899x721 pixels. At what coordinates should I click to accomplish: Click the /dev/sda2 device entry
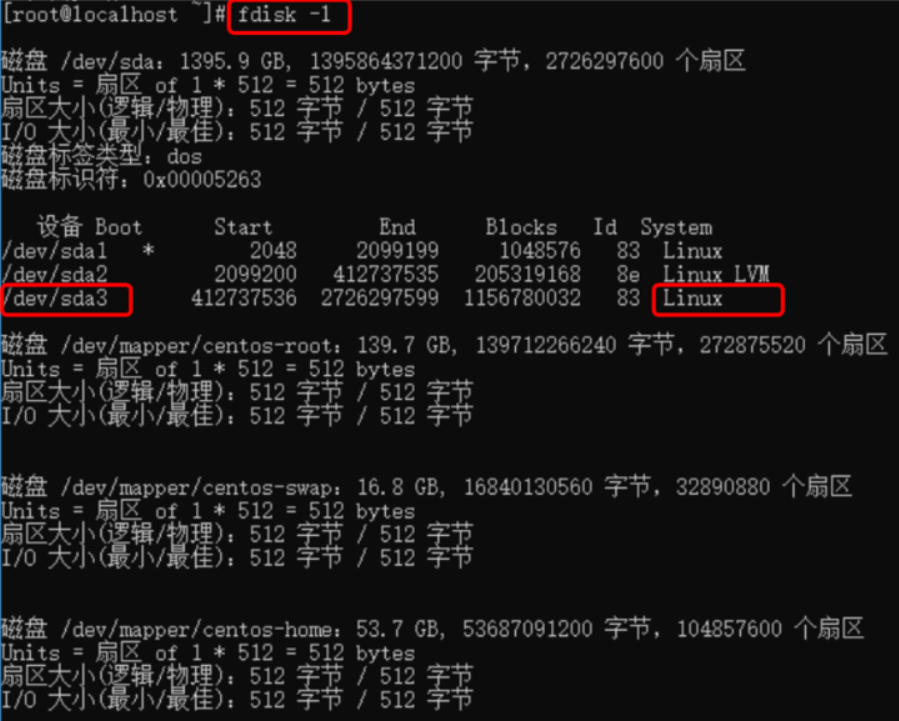pyautogui.click(x=54, y=275)
